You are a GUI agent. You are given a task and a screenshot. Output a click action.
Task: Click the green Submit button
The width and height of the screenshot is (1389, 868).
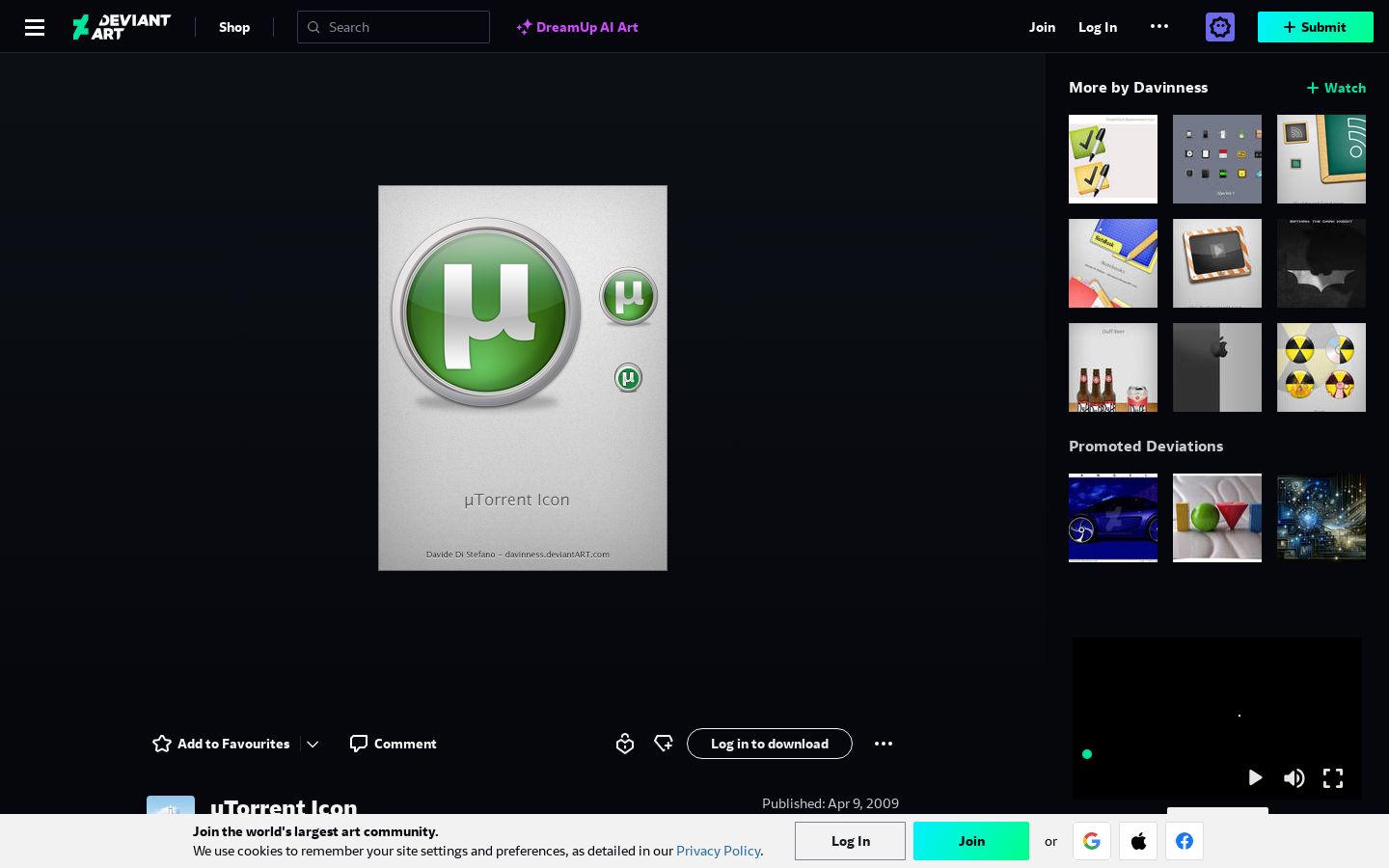coord(1316,27)
